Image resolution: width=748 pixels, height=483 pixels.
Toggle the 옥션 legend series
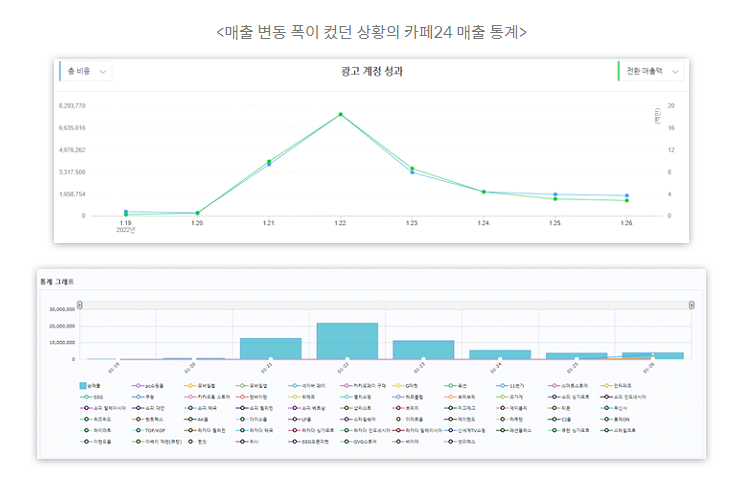click(x=455, y=386)
